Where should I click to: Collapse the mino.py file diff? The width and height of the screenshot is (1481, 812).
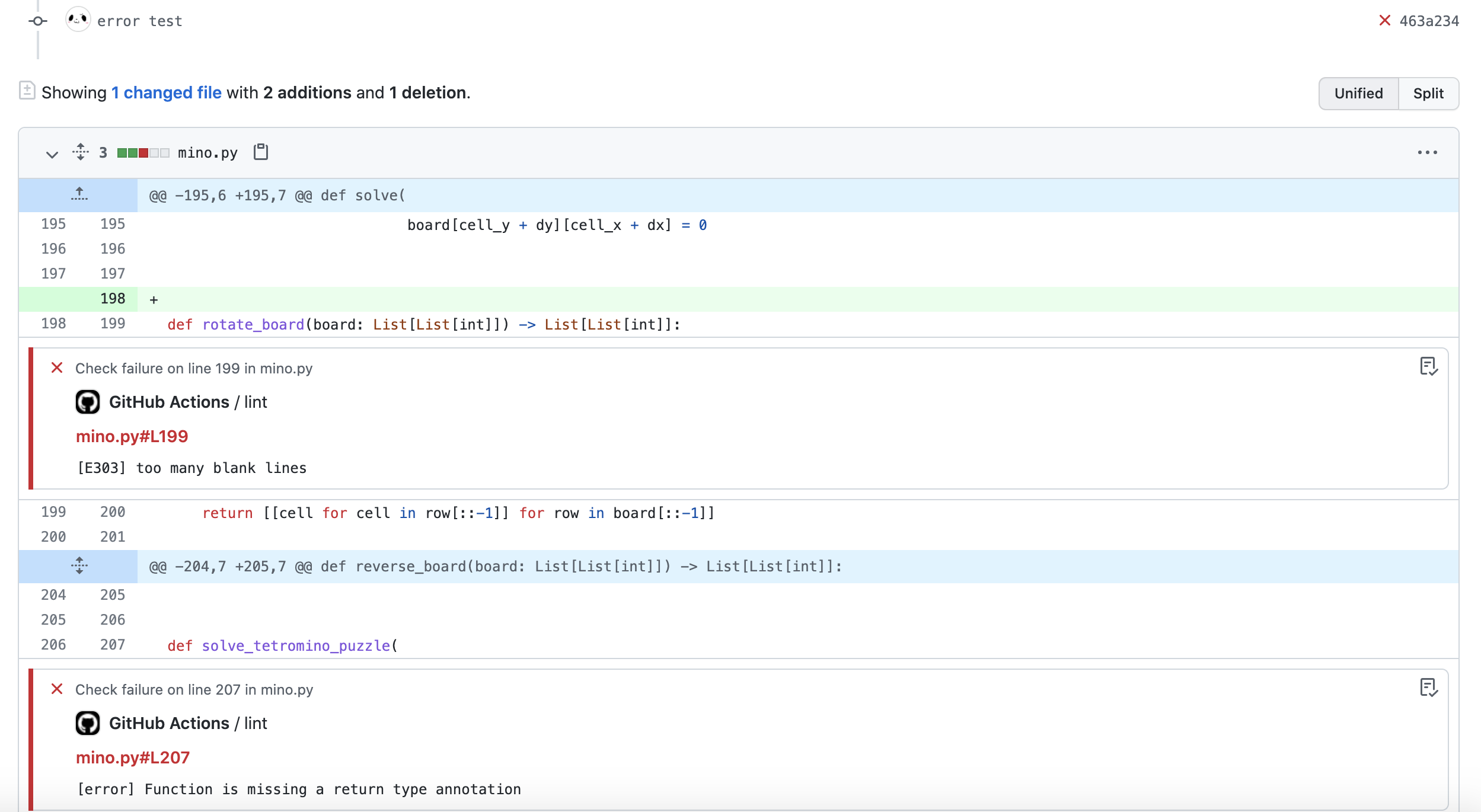52,154
